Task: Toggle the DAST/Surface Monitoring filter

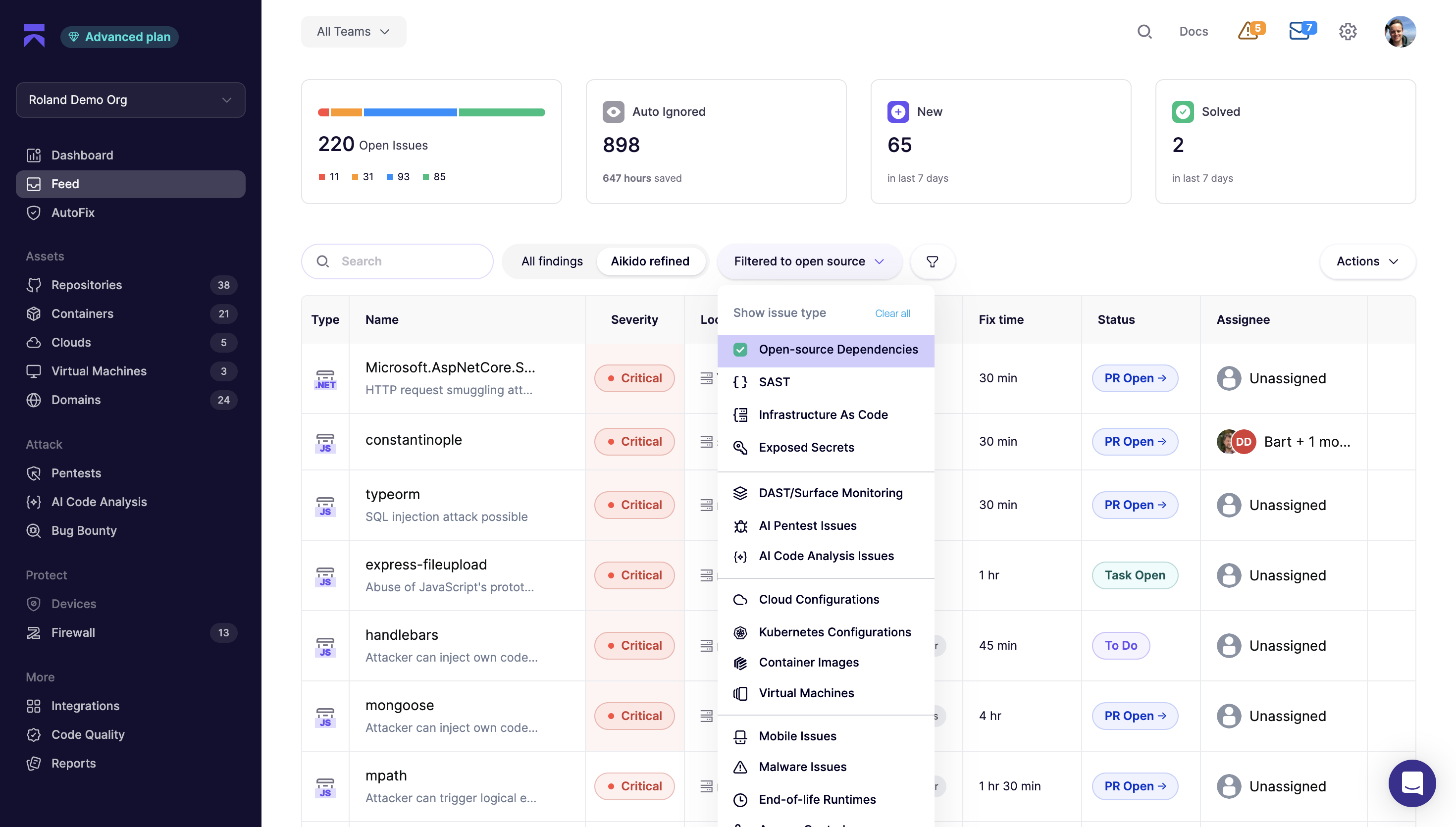Action: (826, 493)
